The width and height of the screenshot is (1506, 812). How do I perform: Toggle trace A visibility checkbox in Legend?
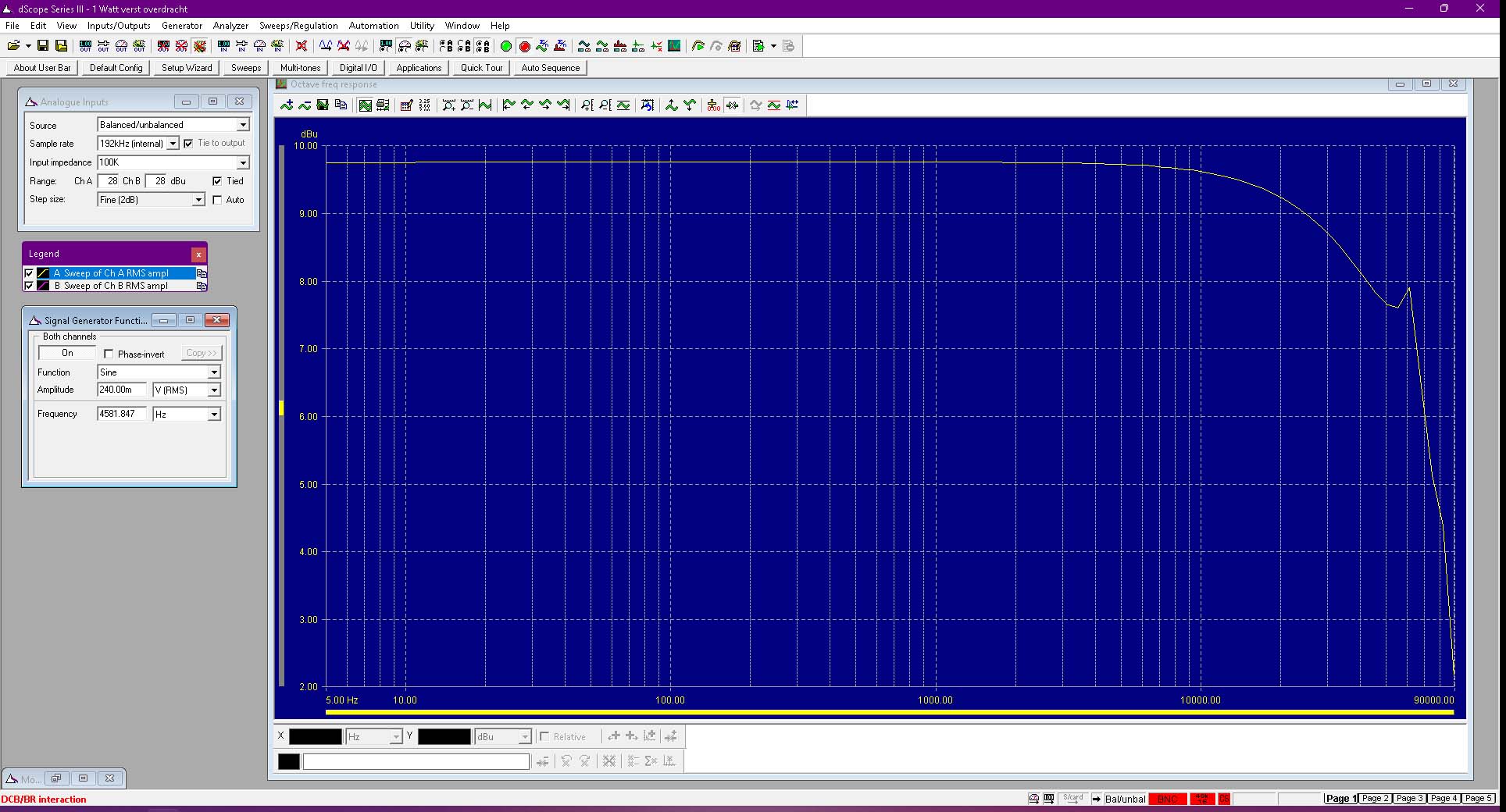30,273
